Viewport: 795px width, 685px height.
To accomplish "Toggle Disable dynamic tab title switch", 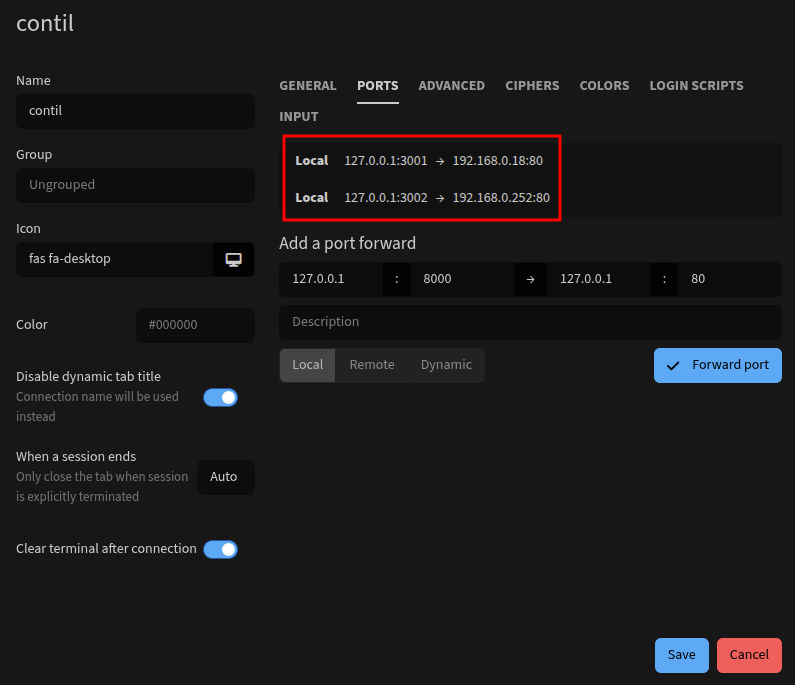I will (x=220, y=397).
